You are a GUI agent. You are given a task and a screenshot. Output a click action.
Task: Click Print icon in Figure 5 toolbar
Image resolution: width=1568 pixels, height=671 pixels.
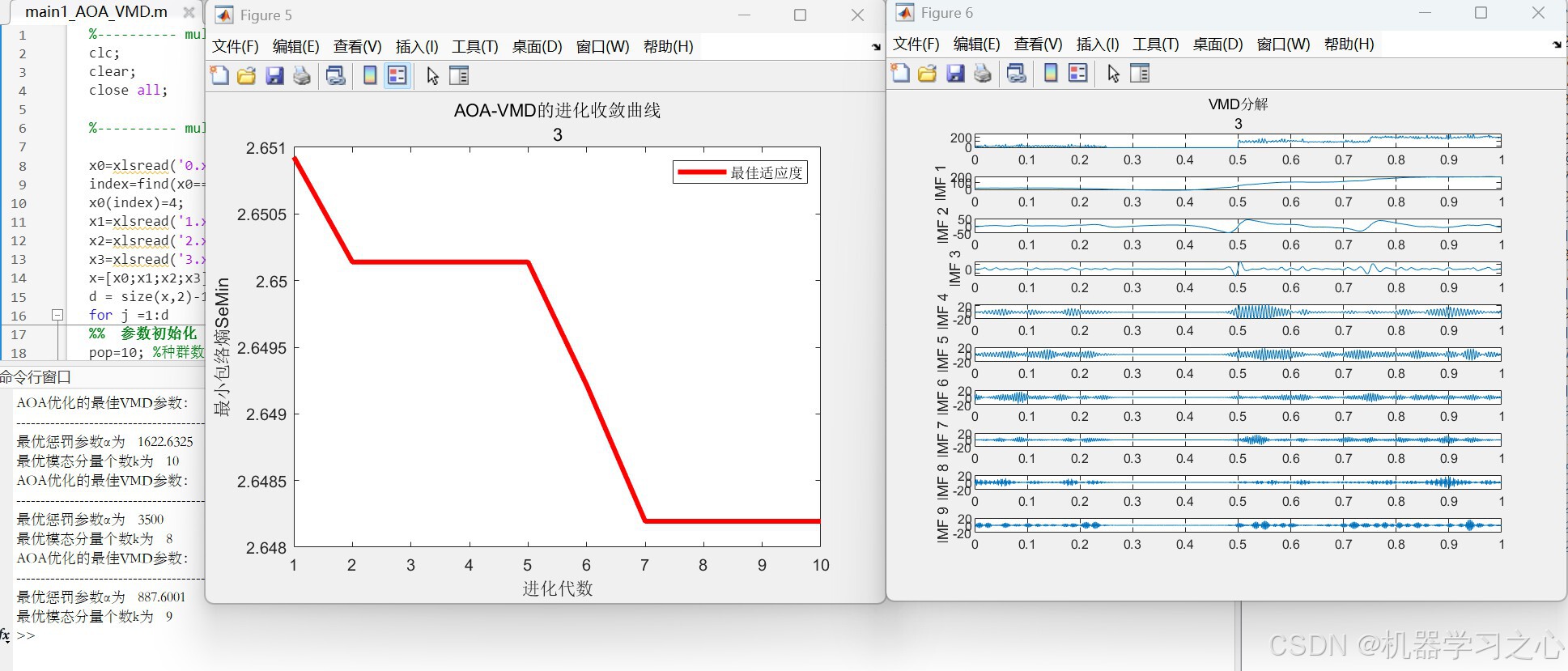(302, 76)
